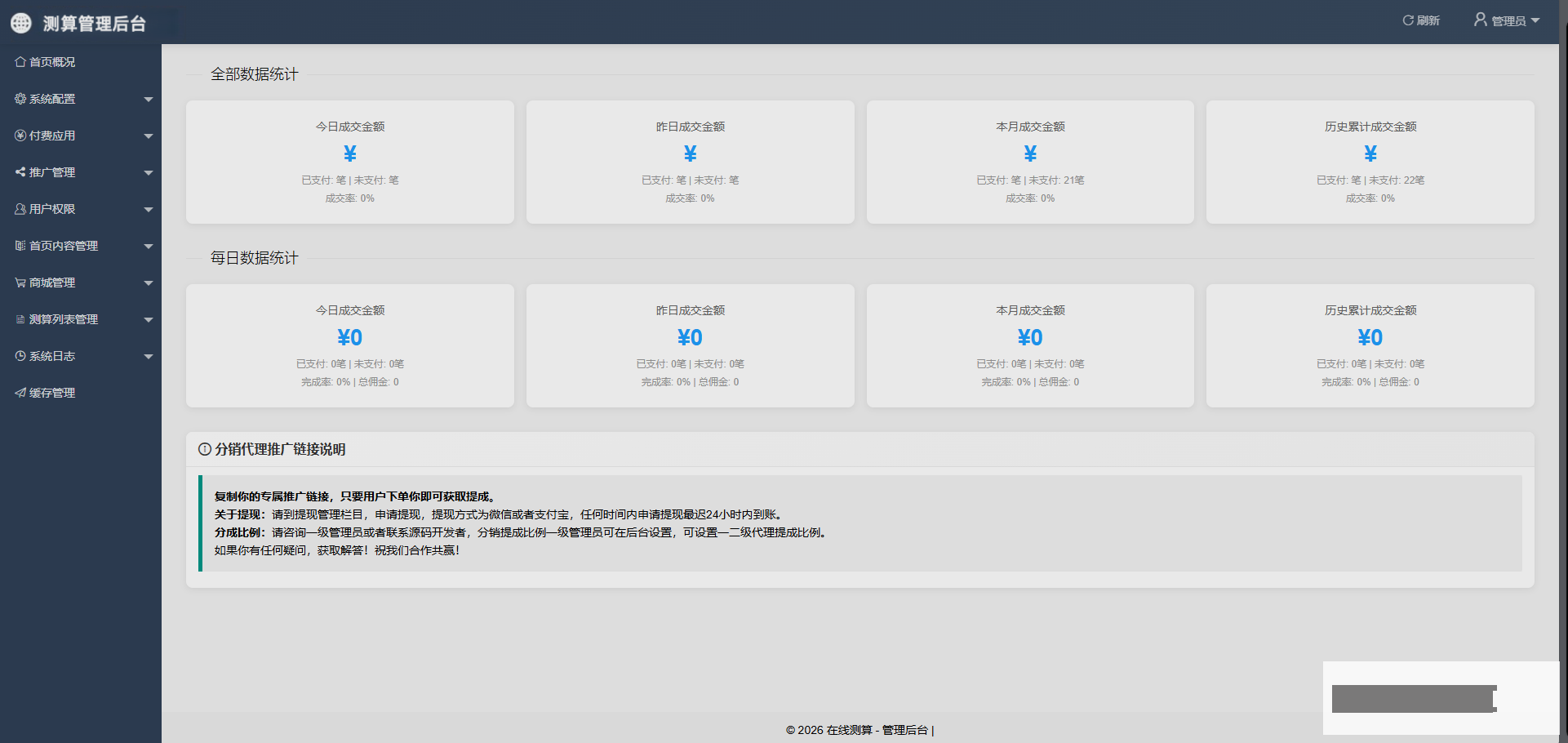This screenshot has width=1568, height=743.
Task: Click the gear icon for 系统配置
Action: 20,99
